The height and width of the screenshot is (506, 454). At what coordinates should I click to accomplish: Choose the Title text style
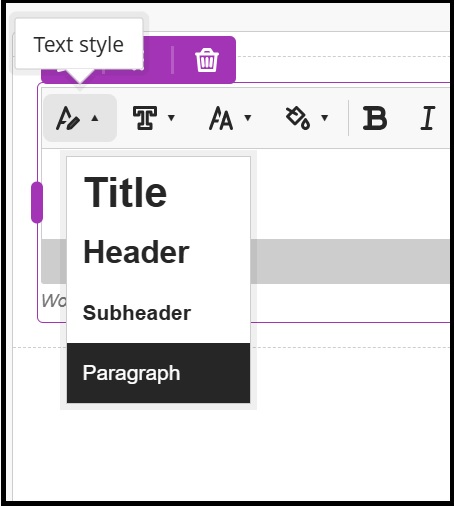pos(158,192)
